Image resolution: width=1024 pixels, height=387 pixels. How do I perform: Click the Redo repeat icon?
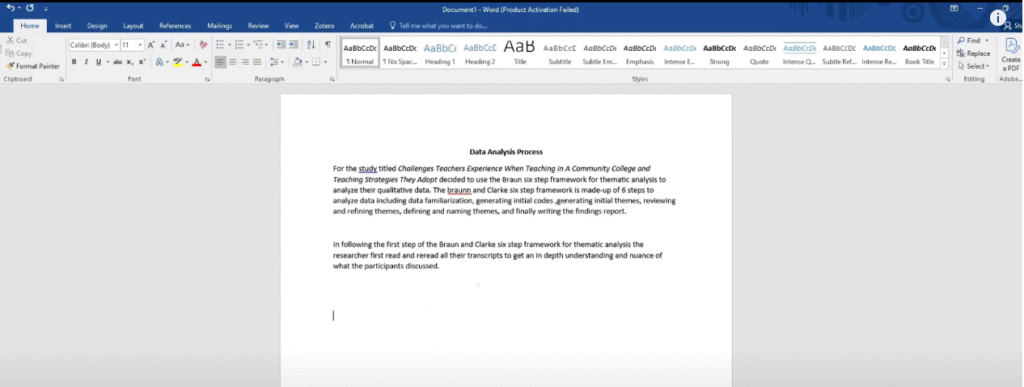pyautogui.click(x=30, y=8)
